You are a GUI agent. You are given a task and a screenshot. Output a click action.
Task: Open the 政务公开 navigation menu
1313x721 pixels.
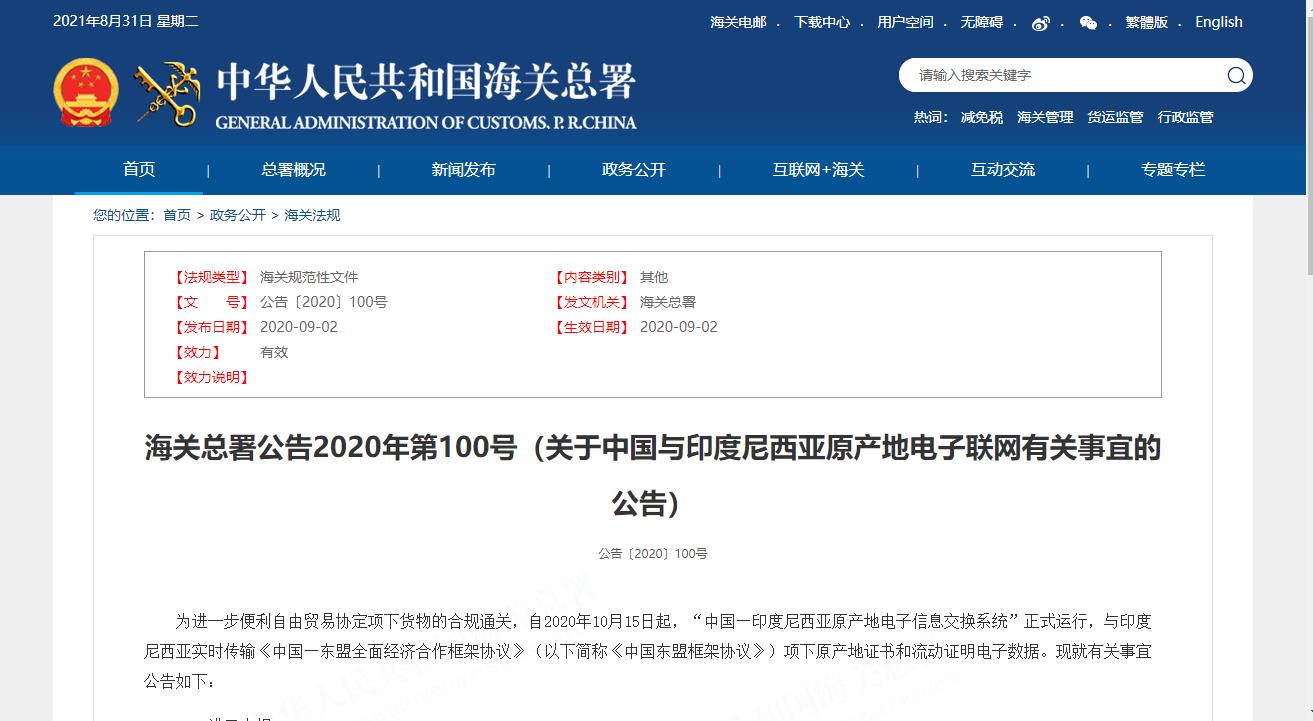click(x=634, y=169)
